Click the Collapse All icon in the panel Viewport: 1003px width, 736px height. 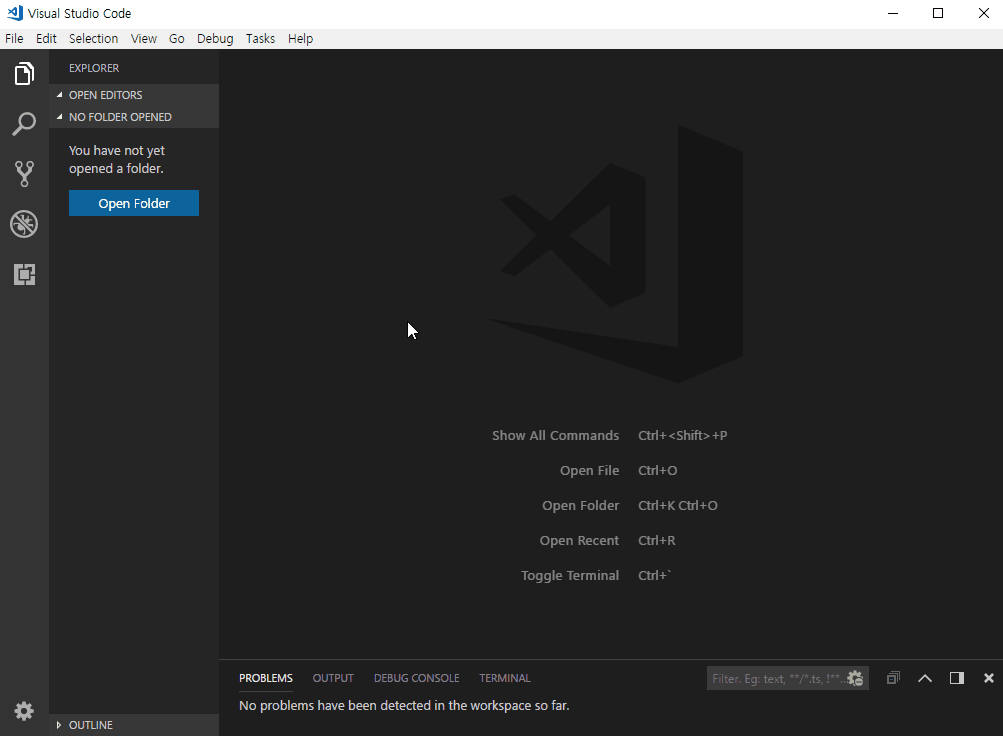894,678
